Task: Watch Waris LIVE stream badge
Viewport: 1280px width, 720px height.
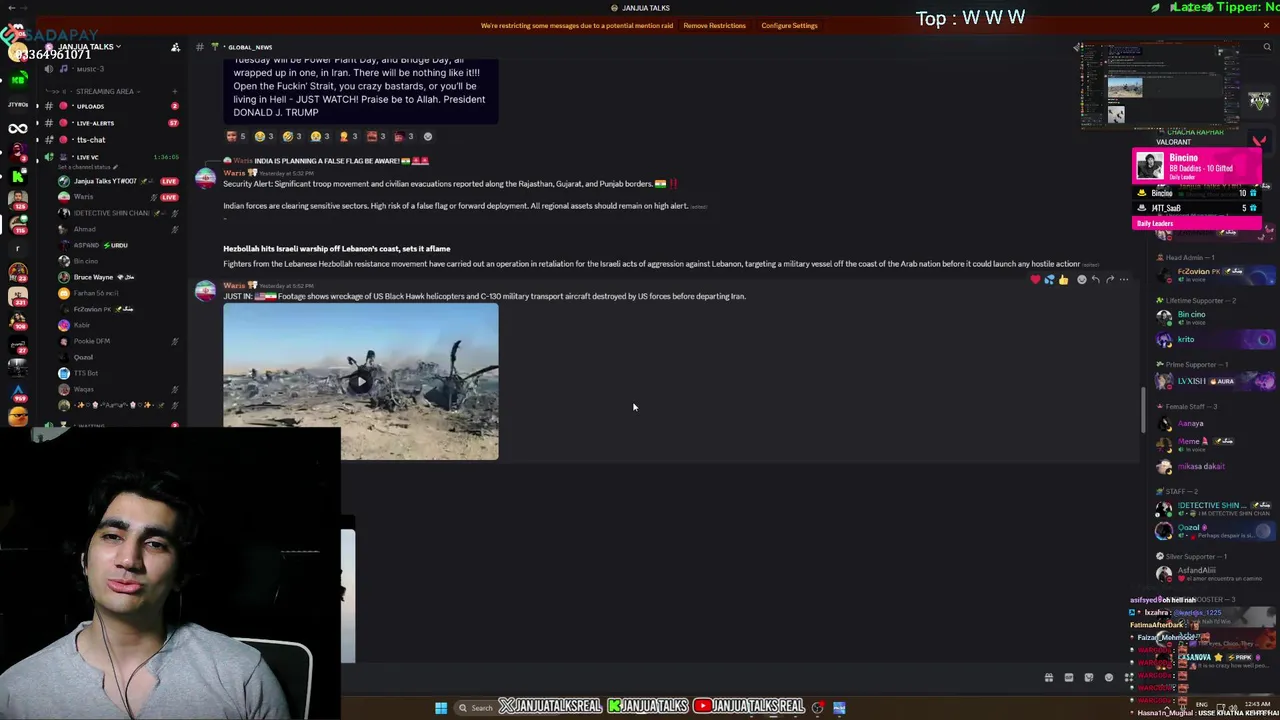Action: click(x=169, y=197)
